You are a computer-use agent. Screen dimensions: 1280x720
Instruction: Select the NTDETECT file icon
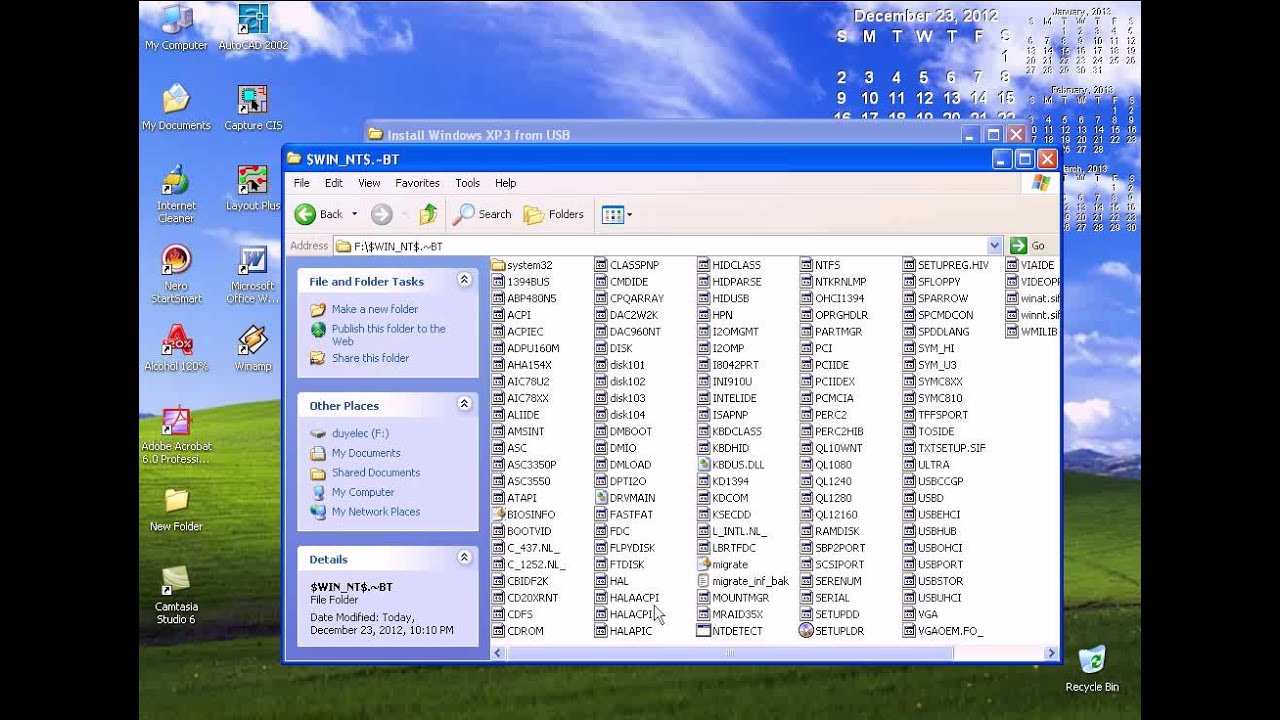point(704,631)
